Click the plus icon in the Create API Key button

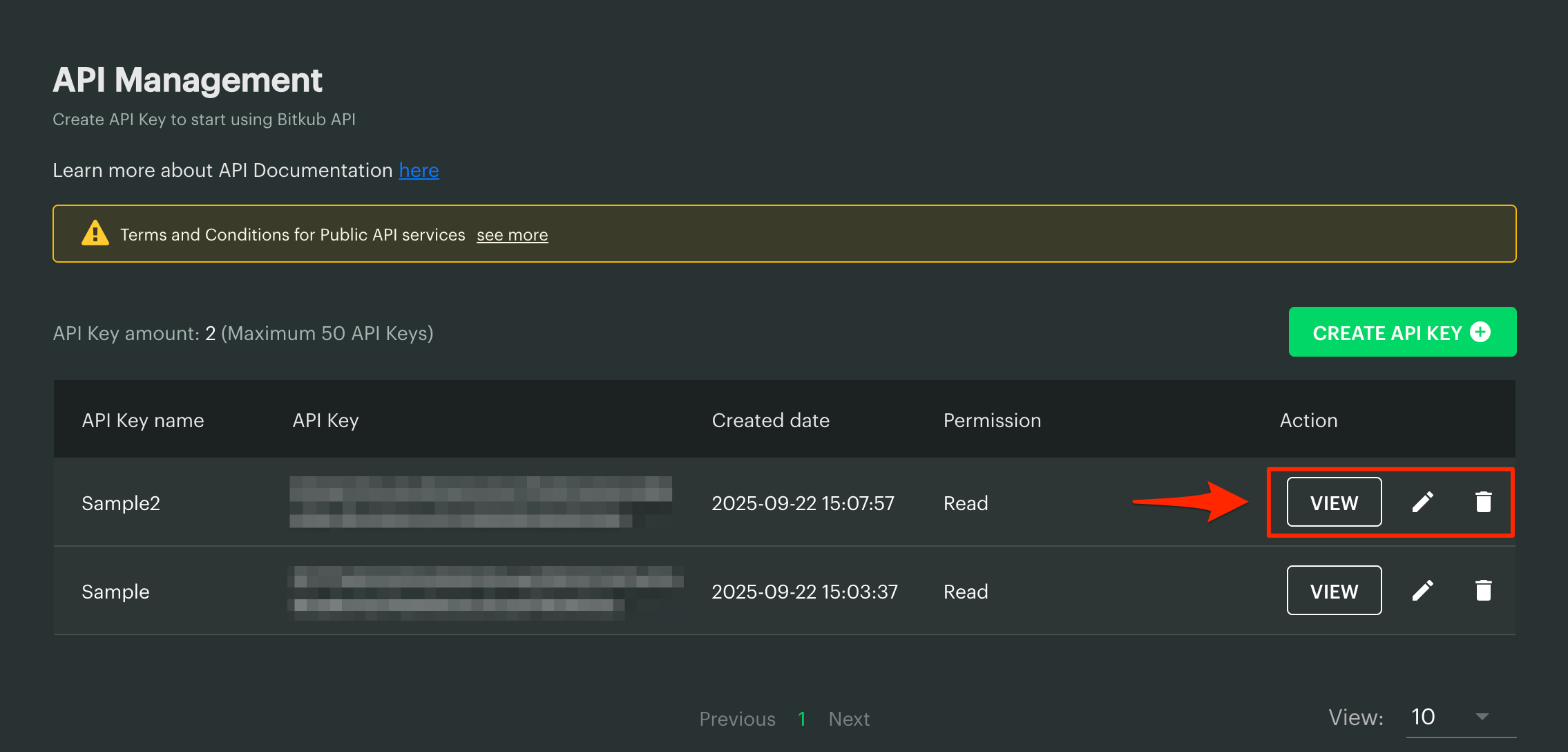click(1480, 332)
